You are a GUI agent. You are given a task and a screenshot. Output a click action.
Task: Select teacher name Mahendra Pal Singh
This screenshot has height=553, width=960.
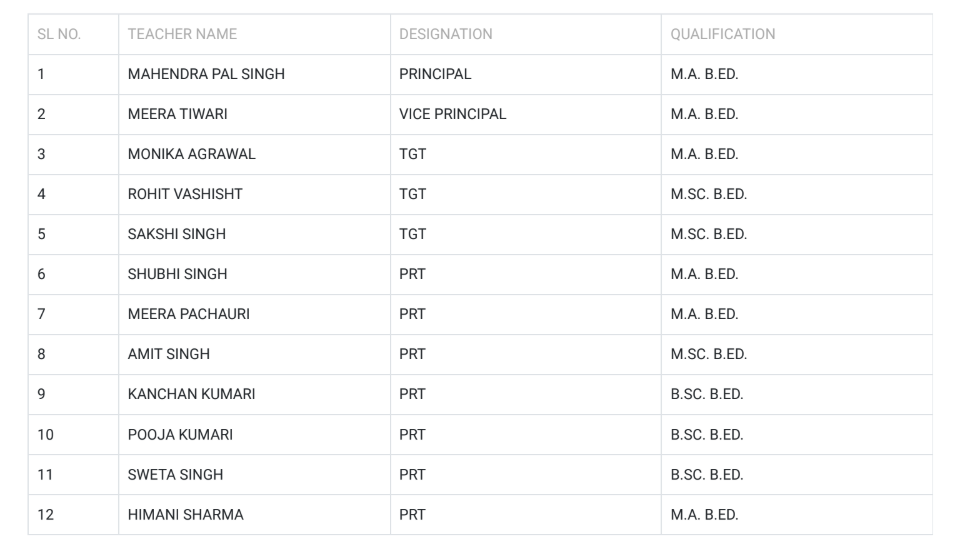point(206,74)
